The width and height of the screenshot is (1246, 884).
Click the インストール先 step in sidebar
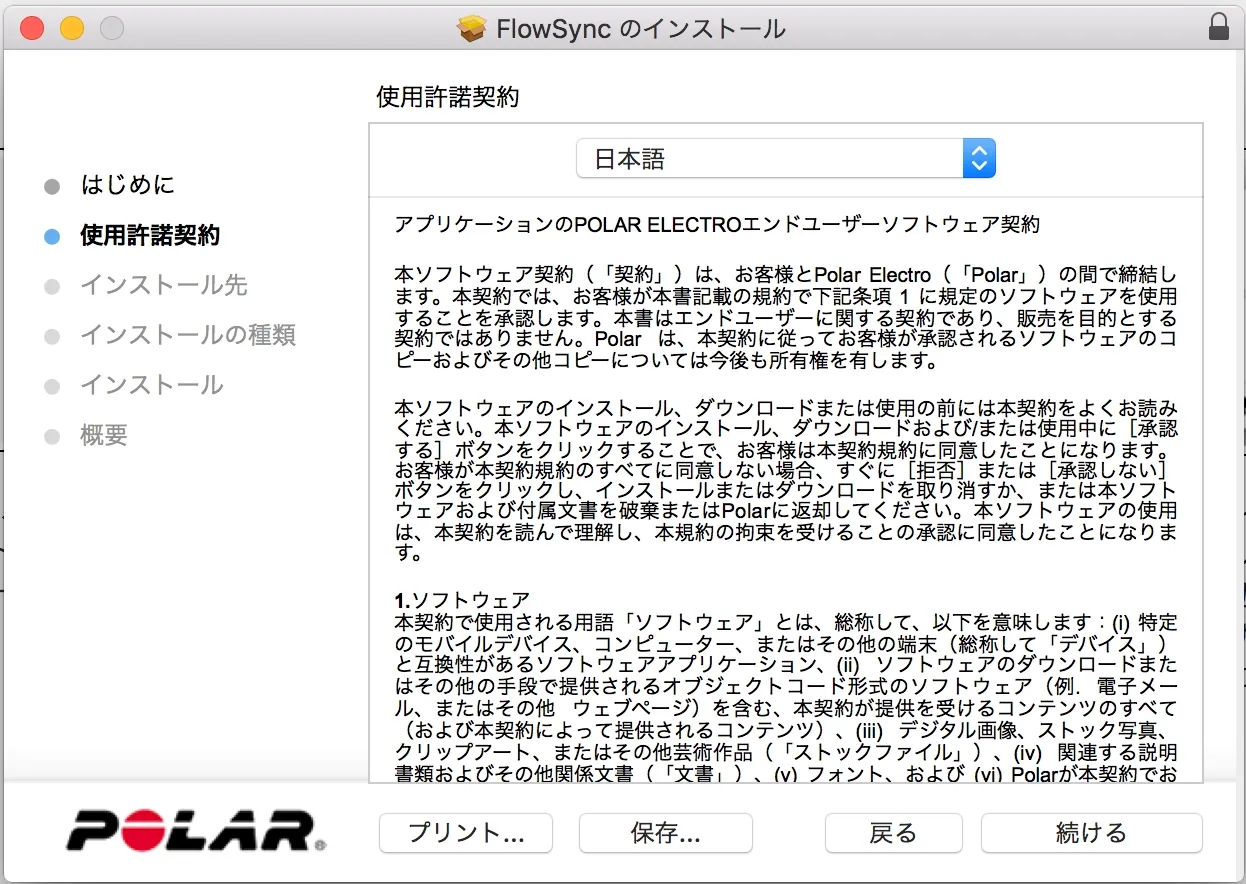click(x=164, y=286)
